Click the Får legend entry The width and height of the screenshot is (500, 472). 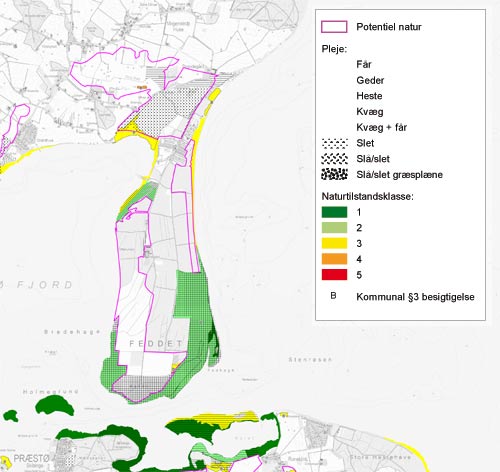click(x=364, y=64)
